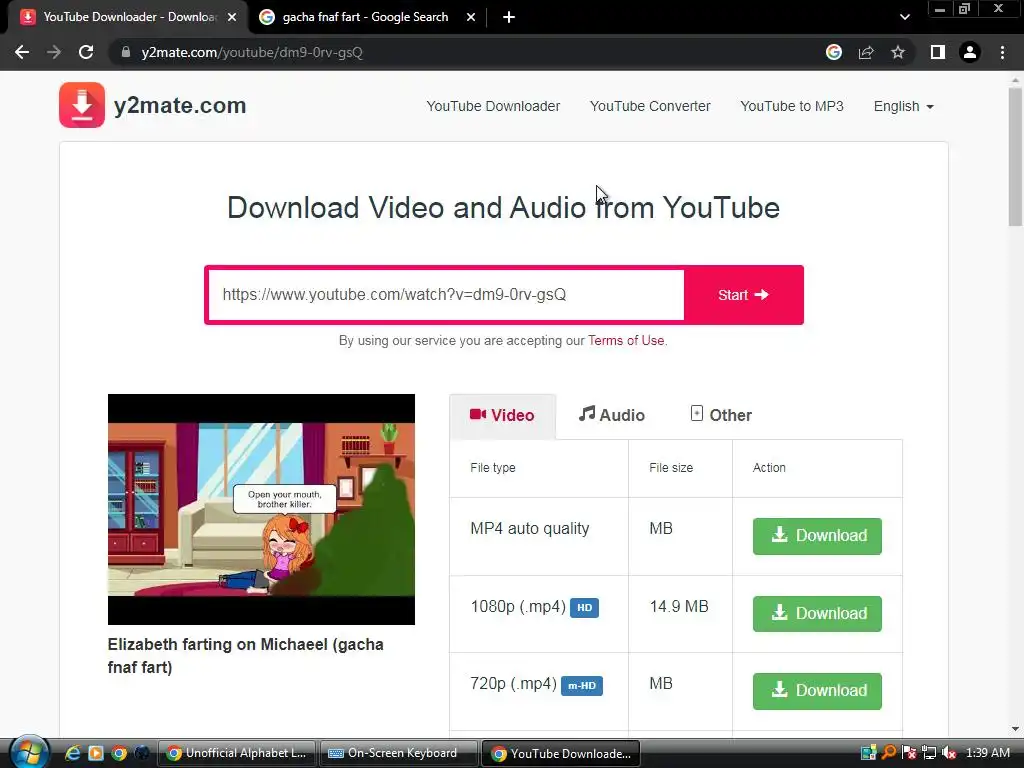The image size is (1024, 768).
Task: Open tab search chevron in title bar
Action: tap(904, 17)
